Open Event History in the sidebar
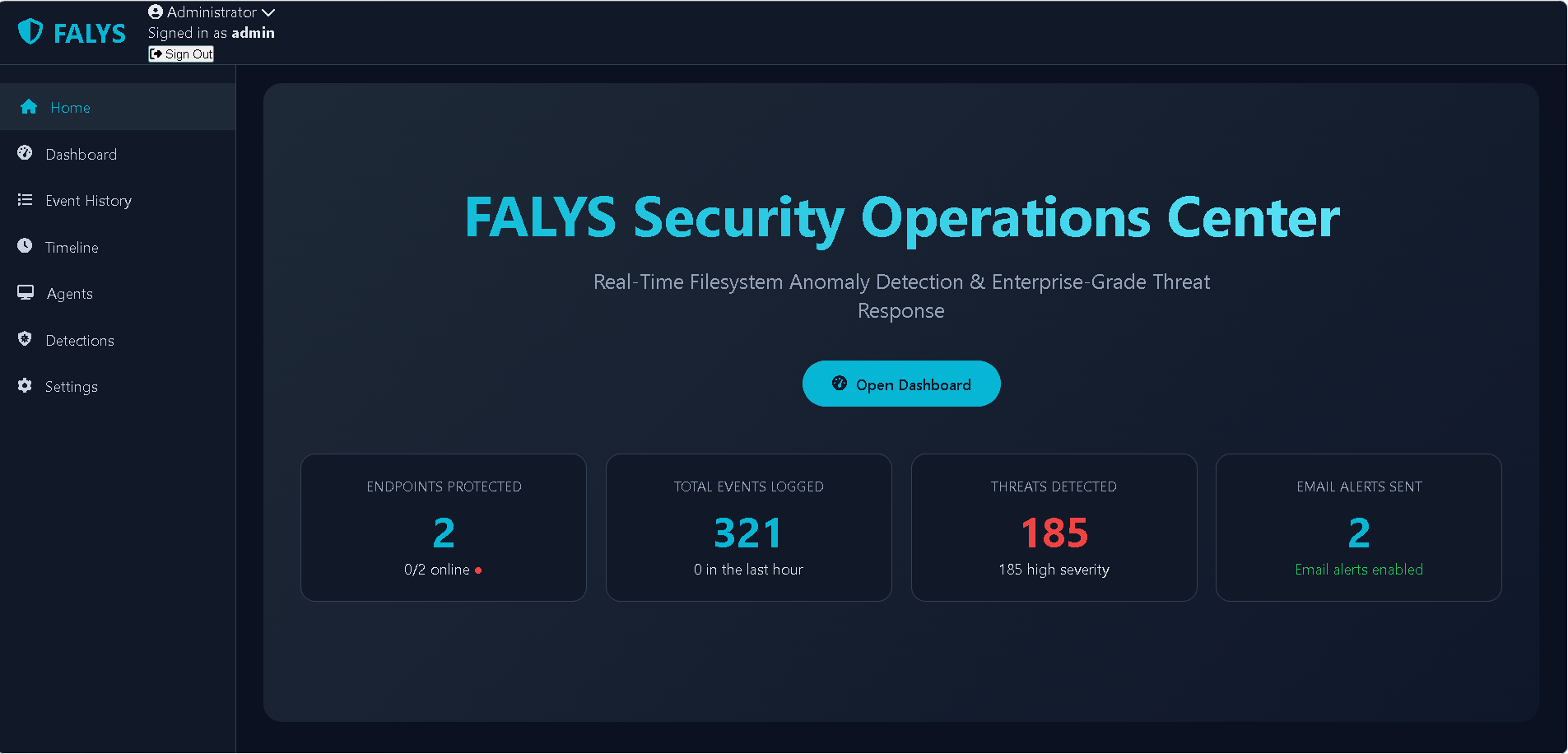The image size is (1568, 754). point(118,200)
